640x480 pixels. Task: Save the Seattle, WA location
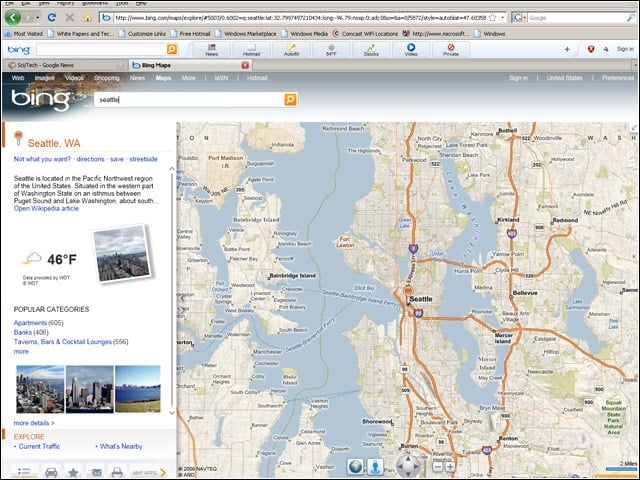click(117, 159)
